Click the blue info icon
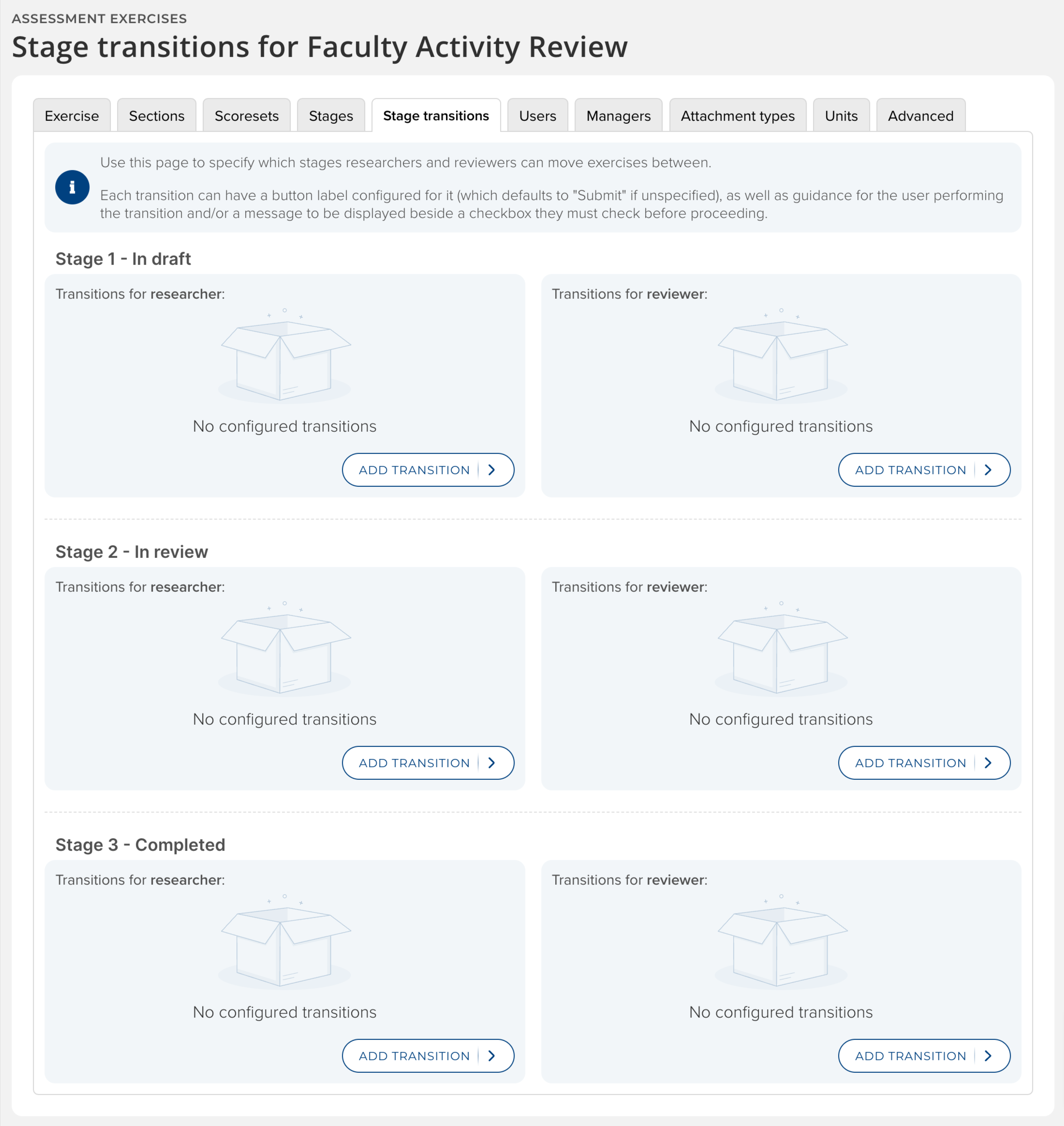The image size is (1064, 1126). 72,187
